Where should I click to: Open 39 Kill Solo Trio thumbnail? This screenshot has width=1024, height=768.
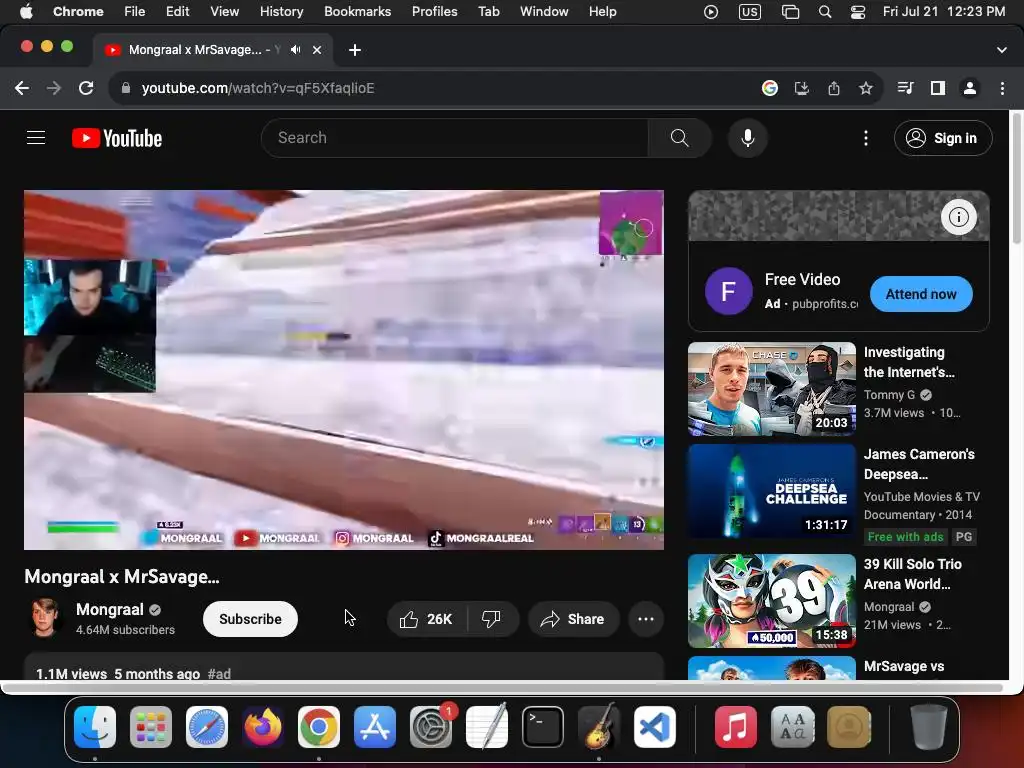pyautogui.click(x=772, y=601)
